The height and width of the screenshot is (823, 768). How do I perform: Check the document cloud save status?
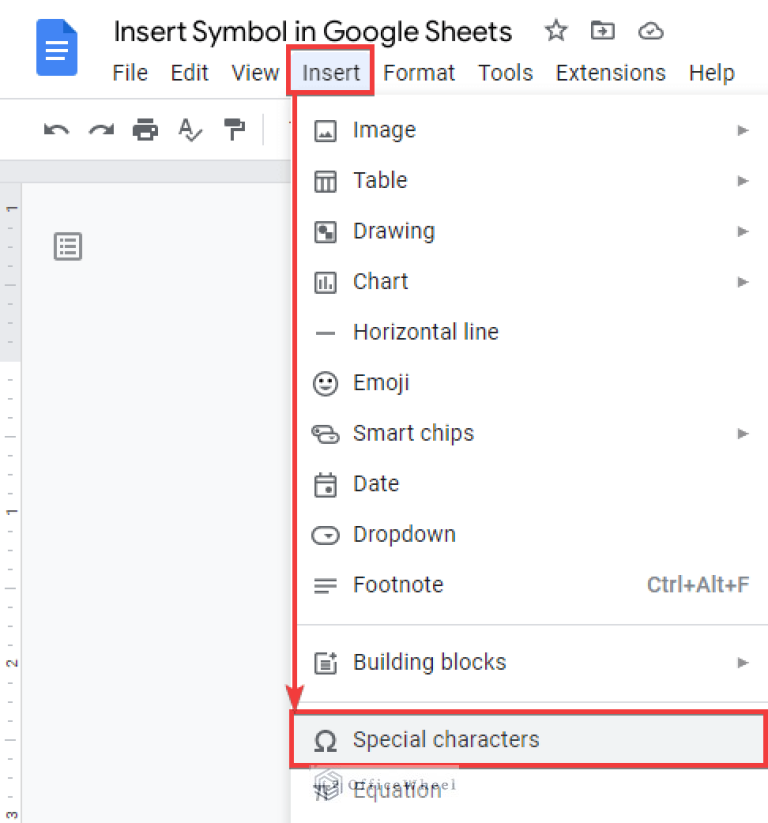click(x=651, y=32)
